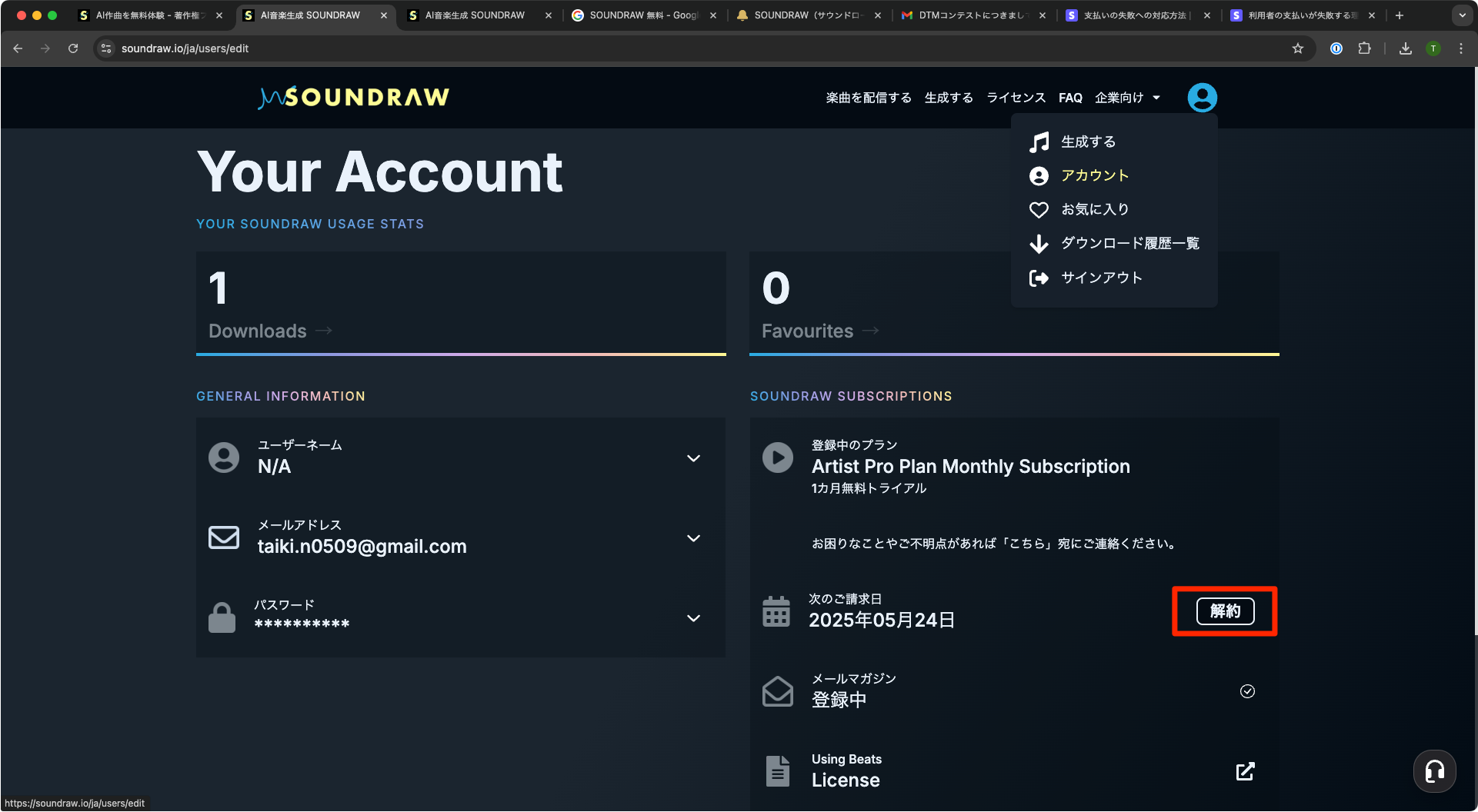Click the calendar icon for billing date
Screen dimensions: 1478x812
coord(776,612)
